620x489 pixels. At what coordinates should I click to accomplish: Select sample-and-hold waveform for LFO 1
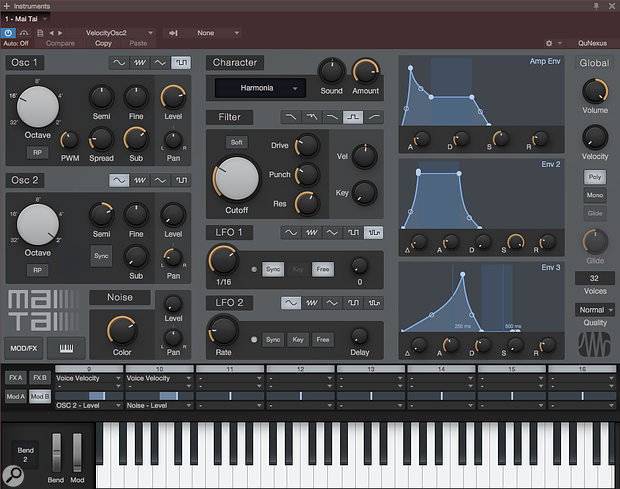pos(374,232)
